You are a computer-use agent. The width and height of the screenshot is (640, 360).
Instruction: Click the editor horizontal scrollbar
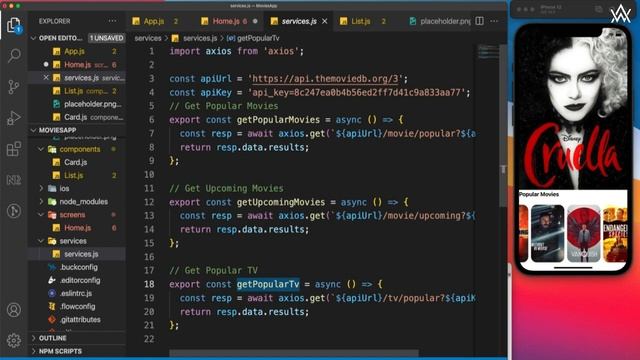tap(294, 353)
